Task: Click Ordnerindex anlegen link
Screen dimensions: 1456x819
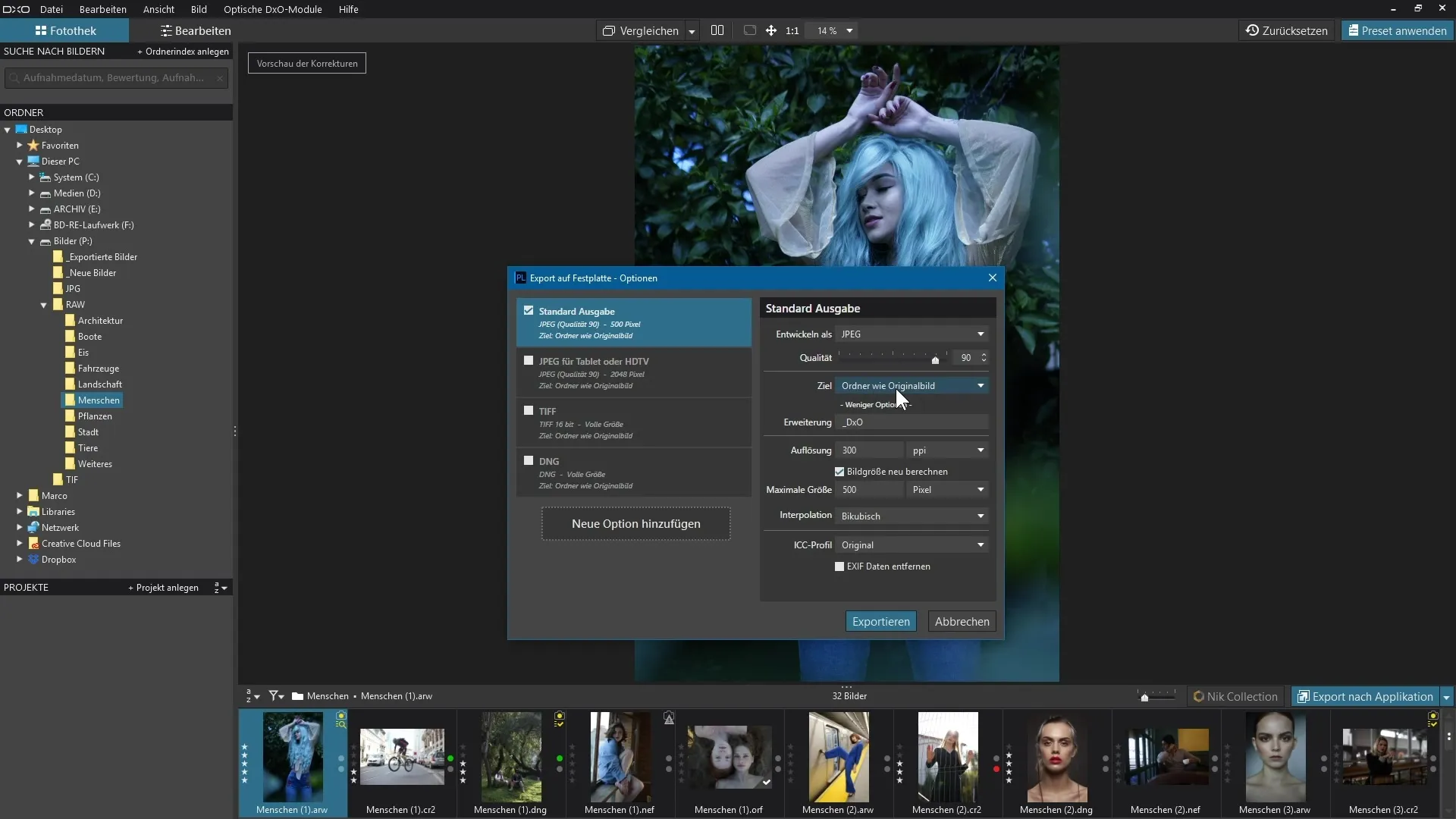Action: coord(183,52)
